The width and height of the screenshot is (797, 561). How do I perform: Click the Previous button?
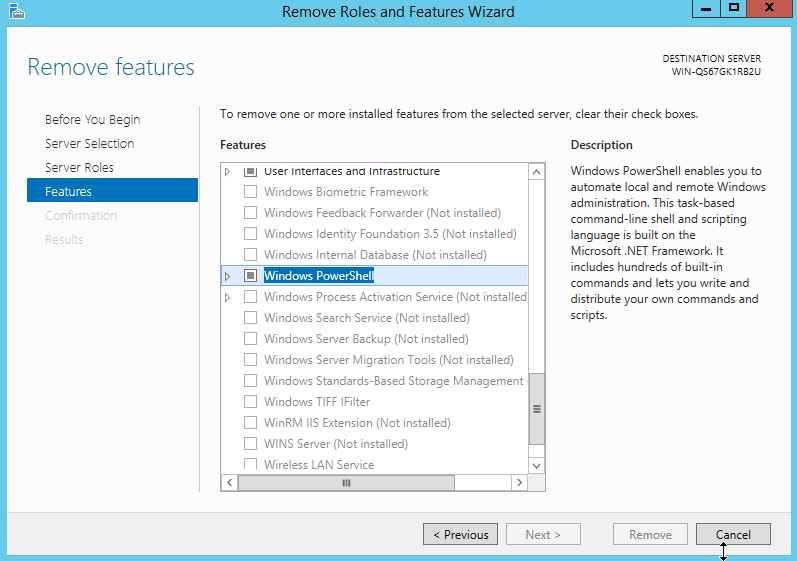pyautogui.click(x=460, y=534)
